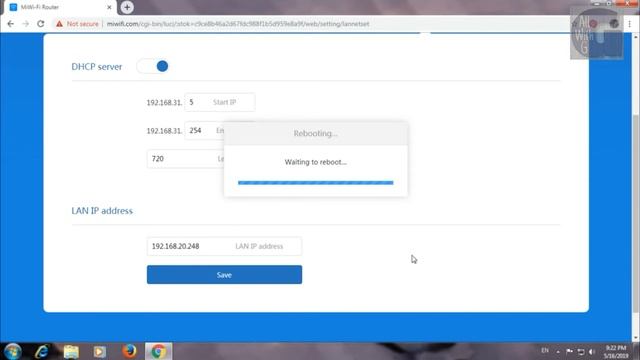Click the taskbar clock showing 9:22 PM

(616, 352)
